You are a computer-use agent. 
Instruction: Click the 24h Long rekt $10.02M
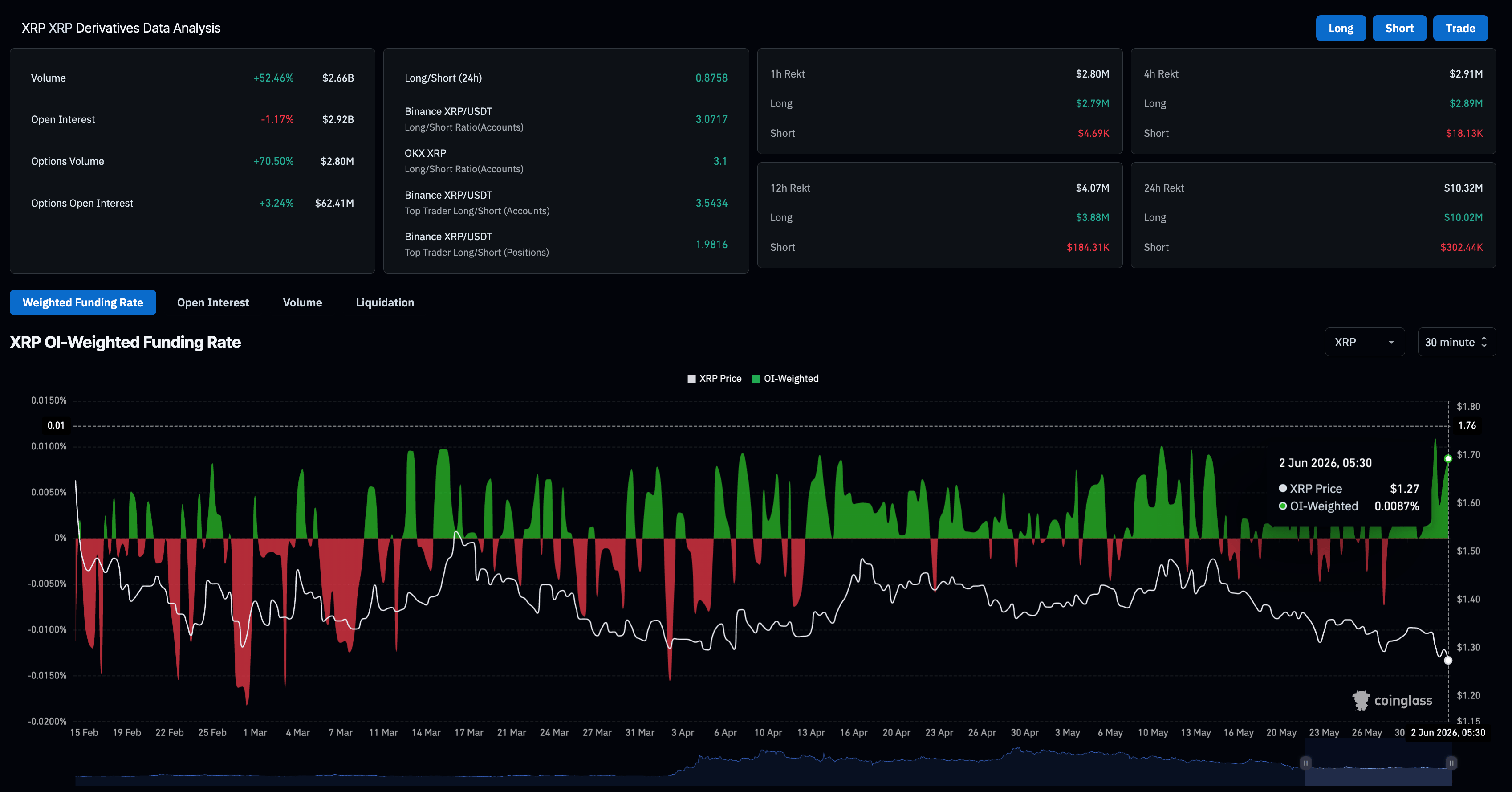tap(1463, 217)
